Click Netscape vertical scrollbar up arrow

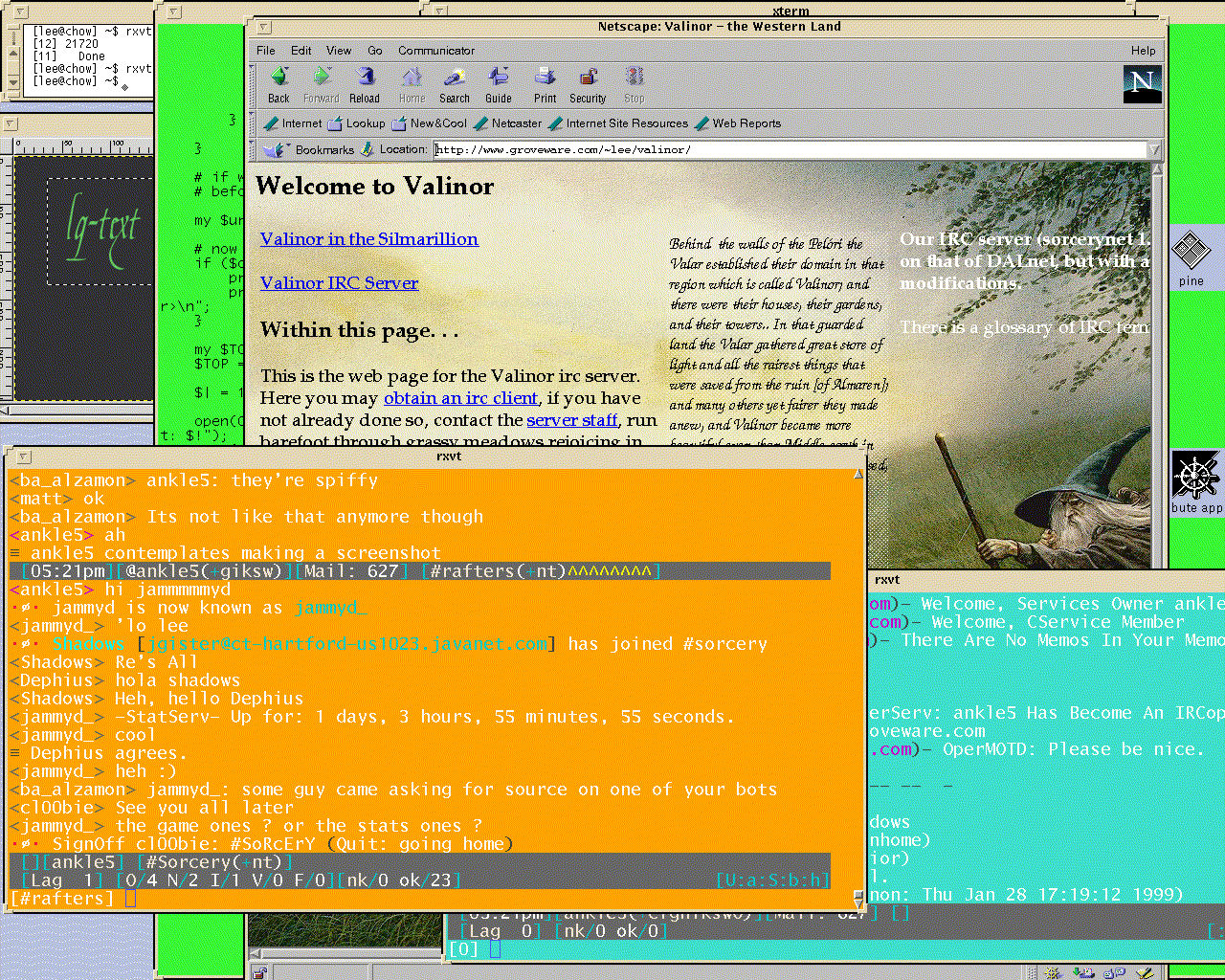click(x=1157, y=170)
